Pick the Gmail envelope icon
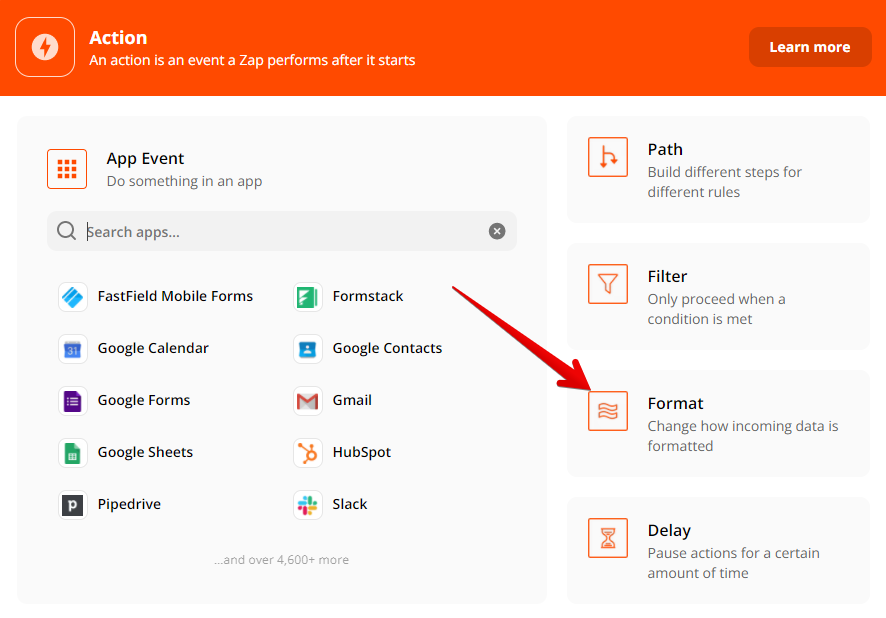886x618 pixels. click(307, 401)
